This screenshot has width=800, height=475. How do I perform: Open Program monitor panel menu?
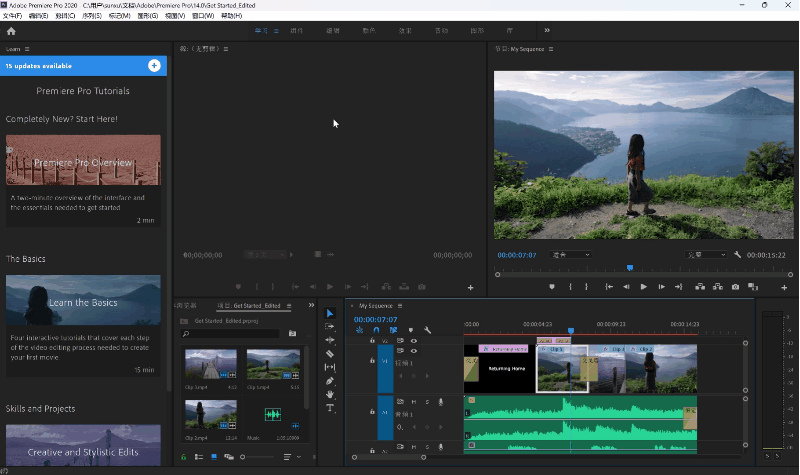coord(551,49)
